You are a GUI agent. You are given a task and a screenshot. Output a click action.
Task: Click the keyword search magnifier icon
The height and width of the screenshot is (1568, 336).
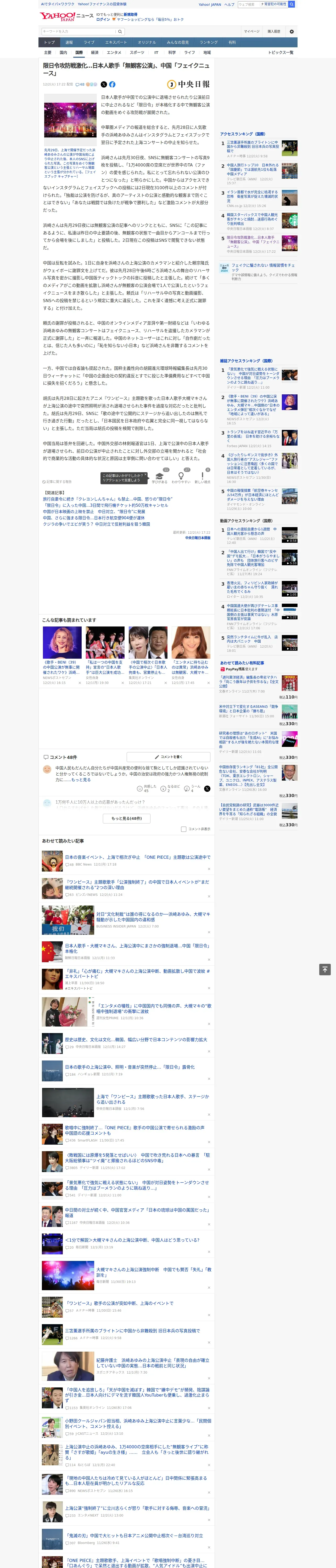(120, 32)
